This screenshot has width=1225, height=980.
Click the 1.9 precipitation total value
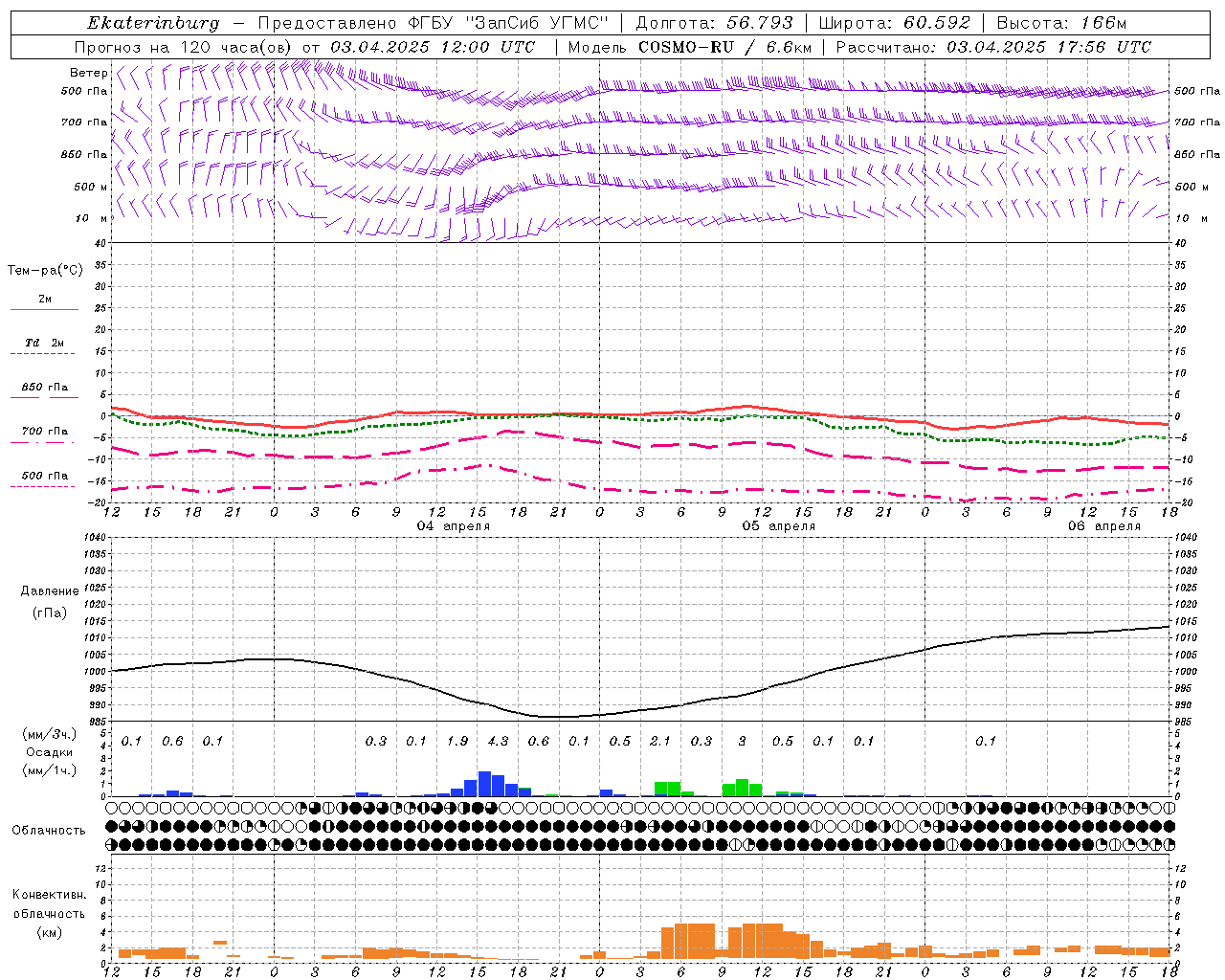click(x=457, y=741)
